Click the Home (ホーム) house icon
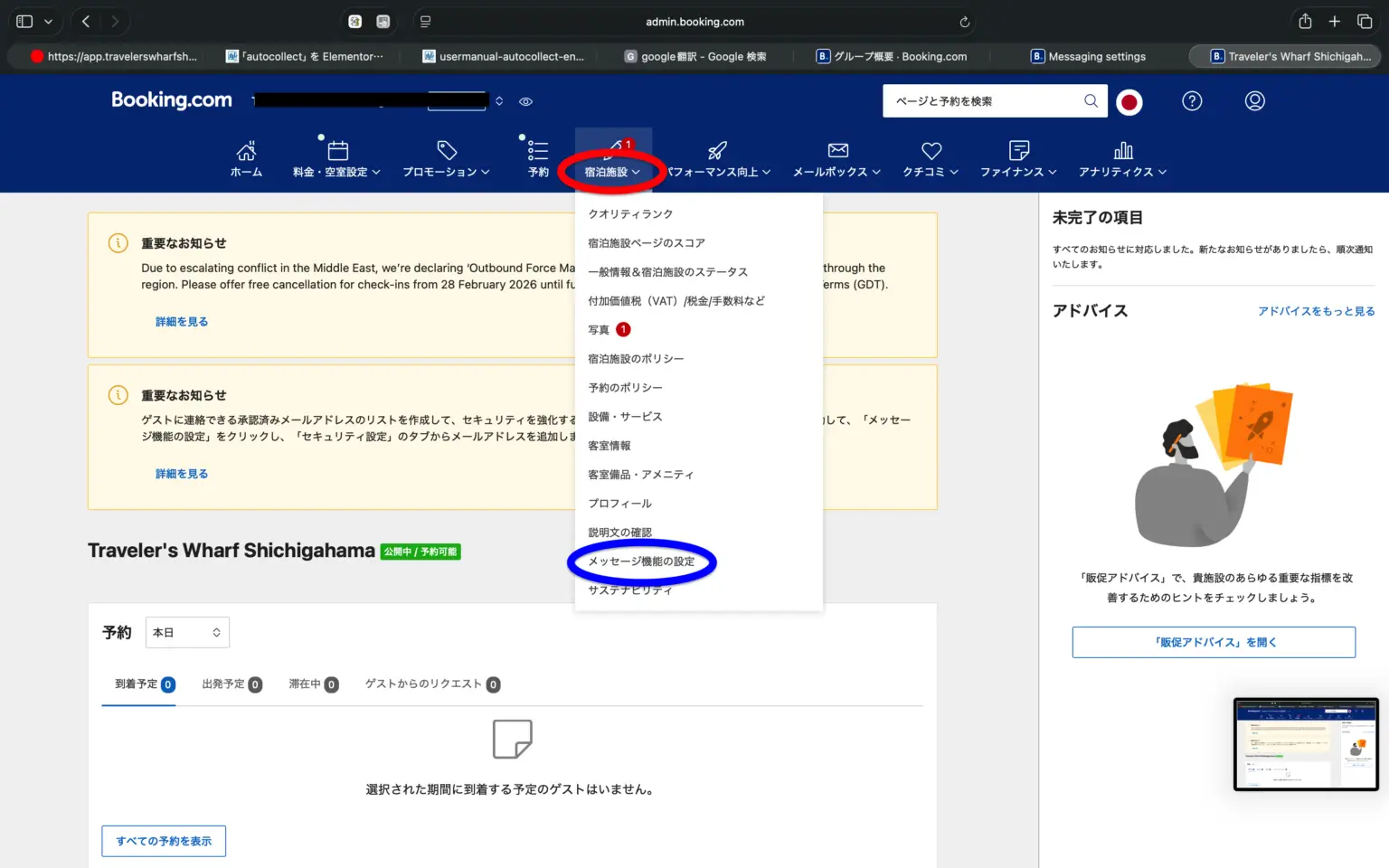The width and height of the screenshot is (1389, 868). click(246, 151)
